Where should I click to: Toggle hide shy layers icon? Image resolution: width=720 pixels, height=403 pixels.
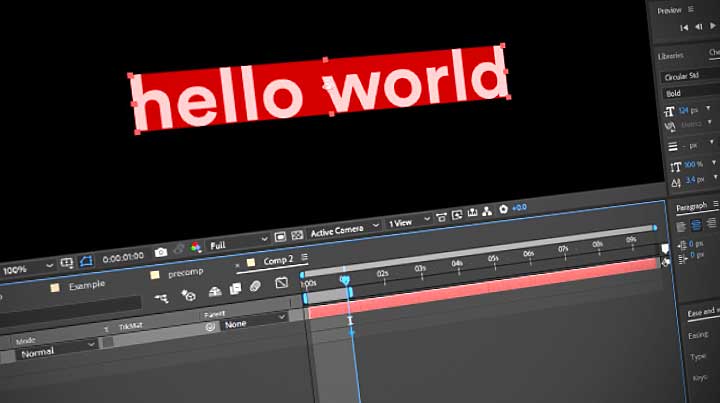pyautogui.click(x=214, y=292)
